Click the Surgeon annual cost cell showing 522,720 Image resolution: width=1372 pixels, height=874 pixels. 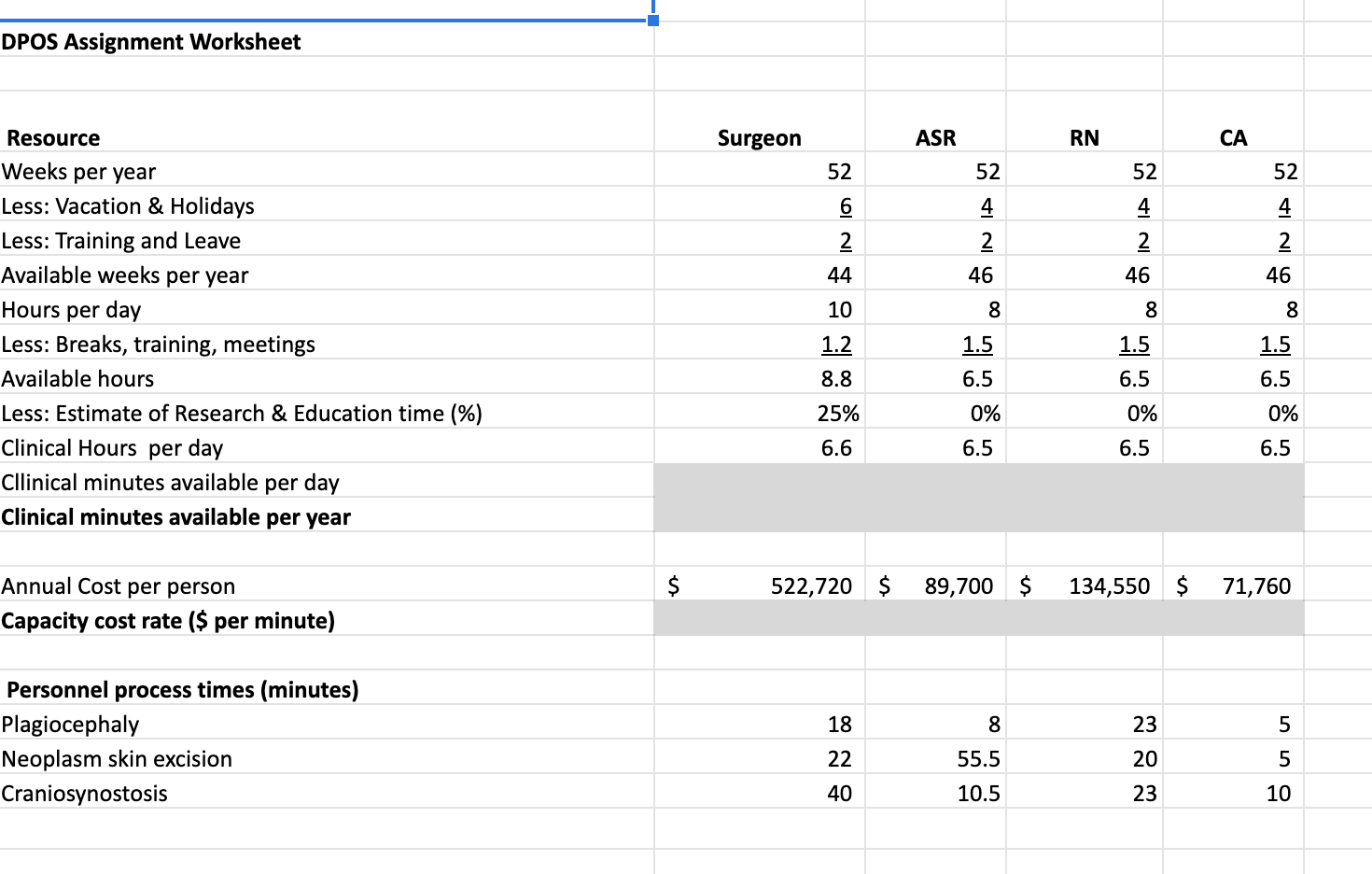coord(759,585)
